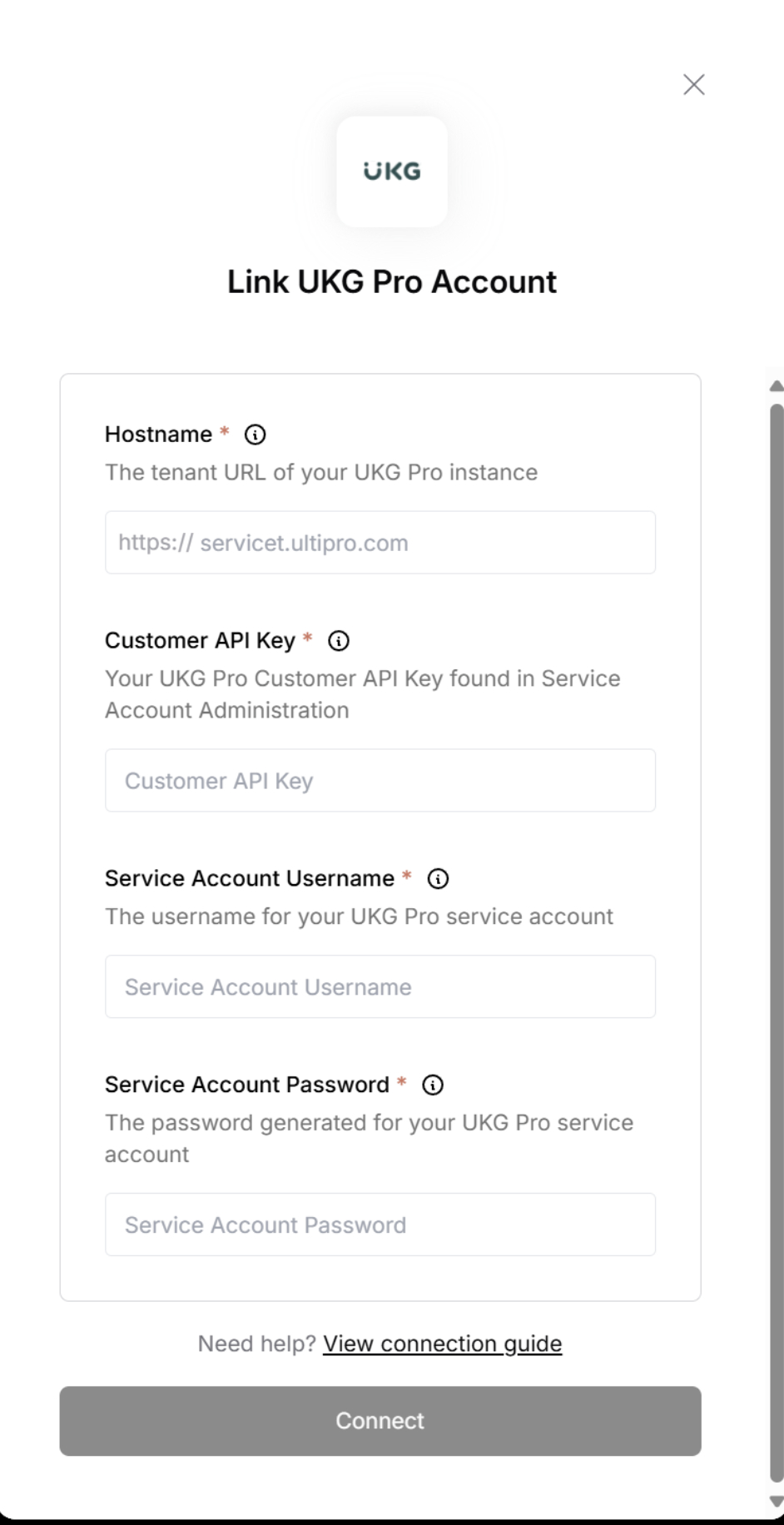
Task: Click the Service Account Username input field
Action: tap(380, 986)
